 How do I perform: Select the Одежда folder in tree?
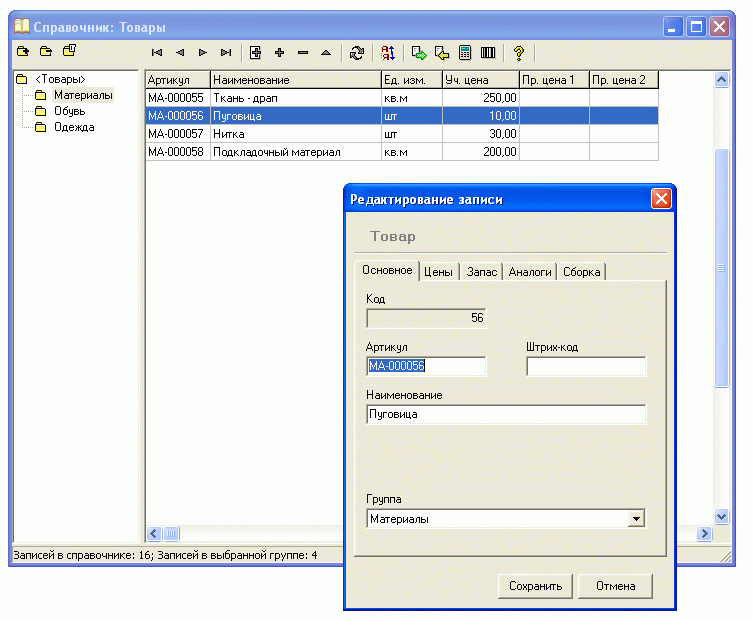(74, 127)
